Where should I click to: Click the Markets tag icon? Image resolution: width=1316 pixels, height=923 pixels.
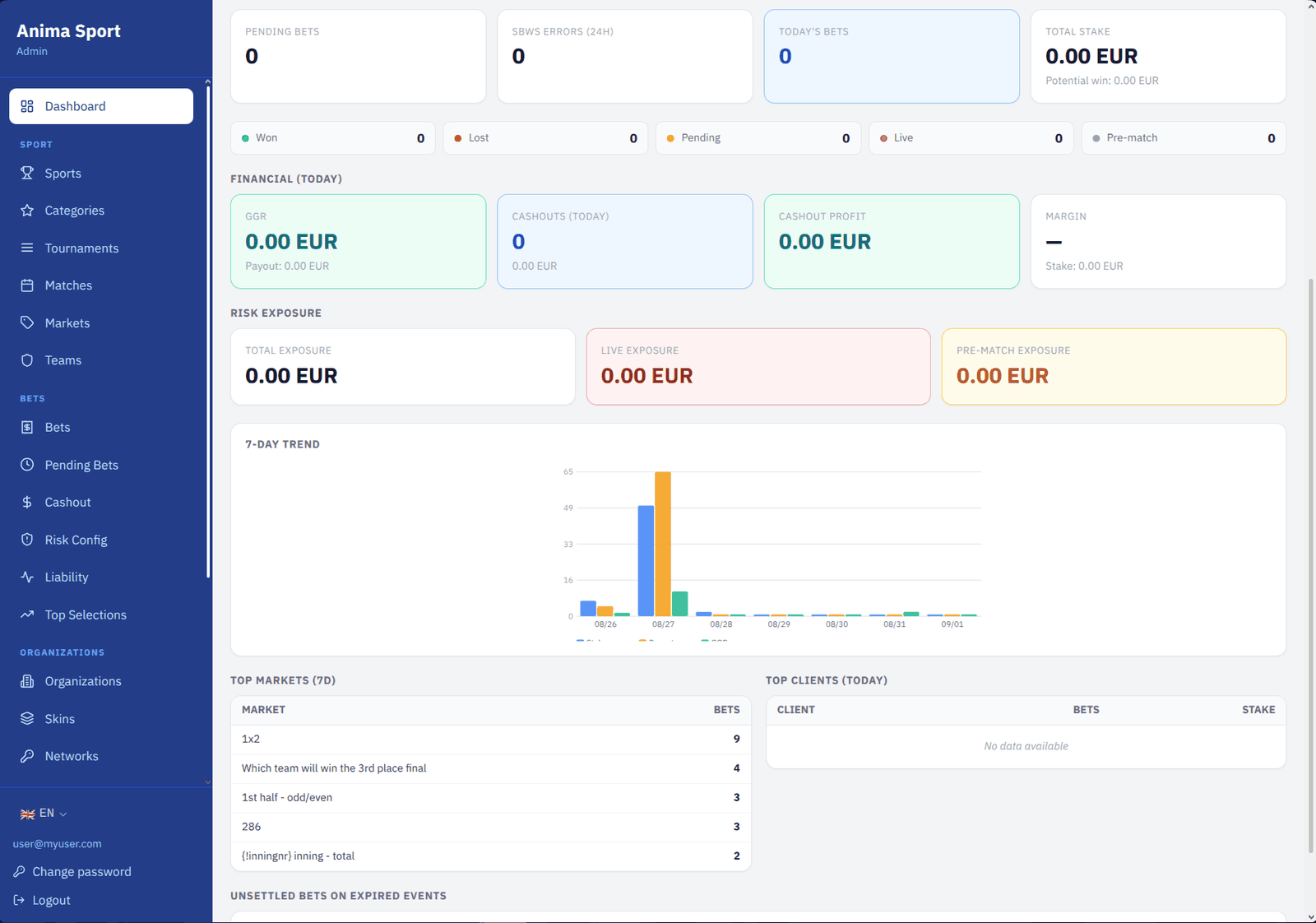[x=27, y=322]
